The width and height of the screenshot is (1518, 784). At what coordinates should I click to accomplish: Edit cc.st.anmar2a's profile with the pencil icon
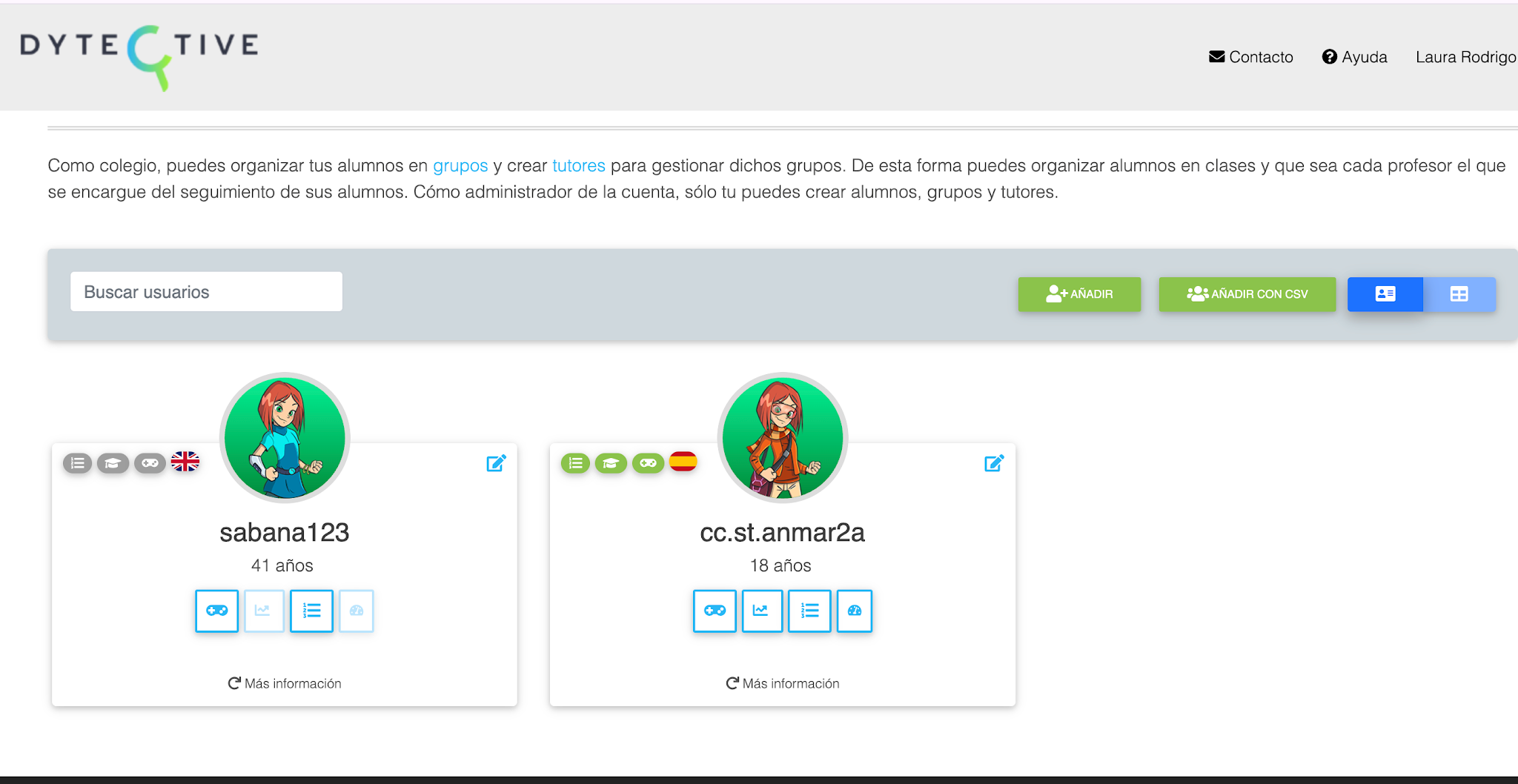(x=994, y=463)
